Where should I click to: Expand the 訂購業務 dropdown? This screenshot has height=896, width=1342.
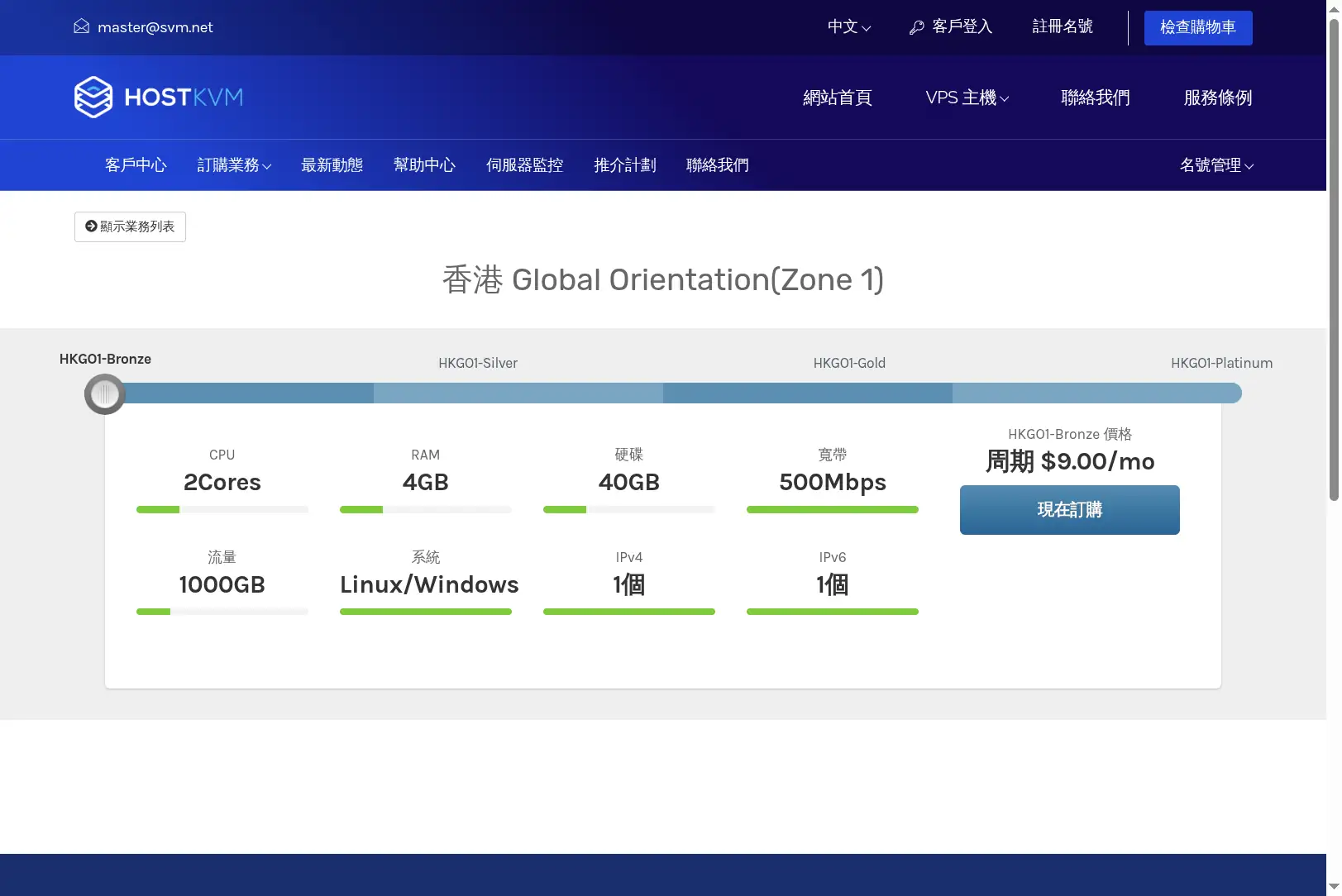click(x=234, y=165)
